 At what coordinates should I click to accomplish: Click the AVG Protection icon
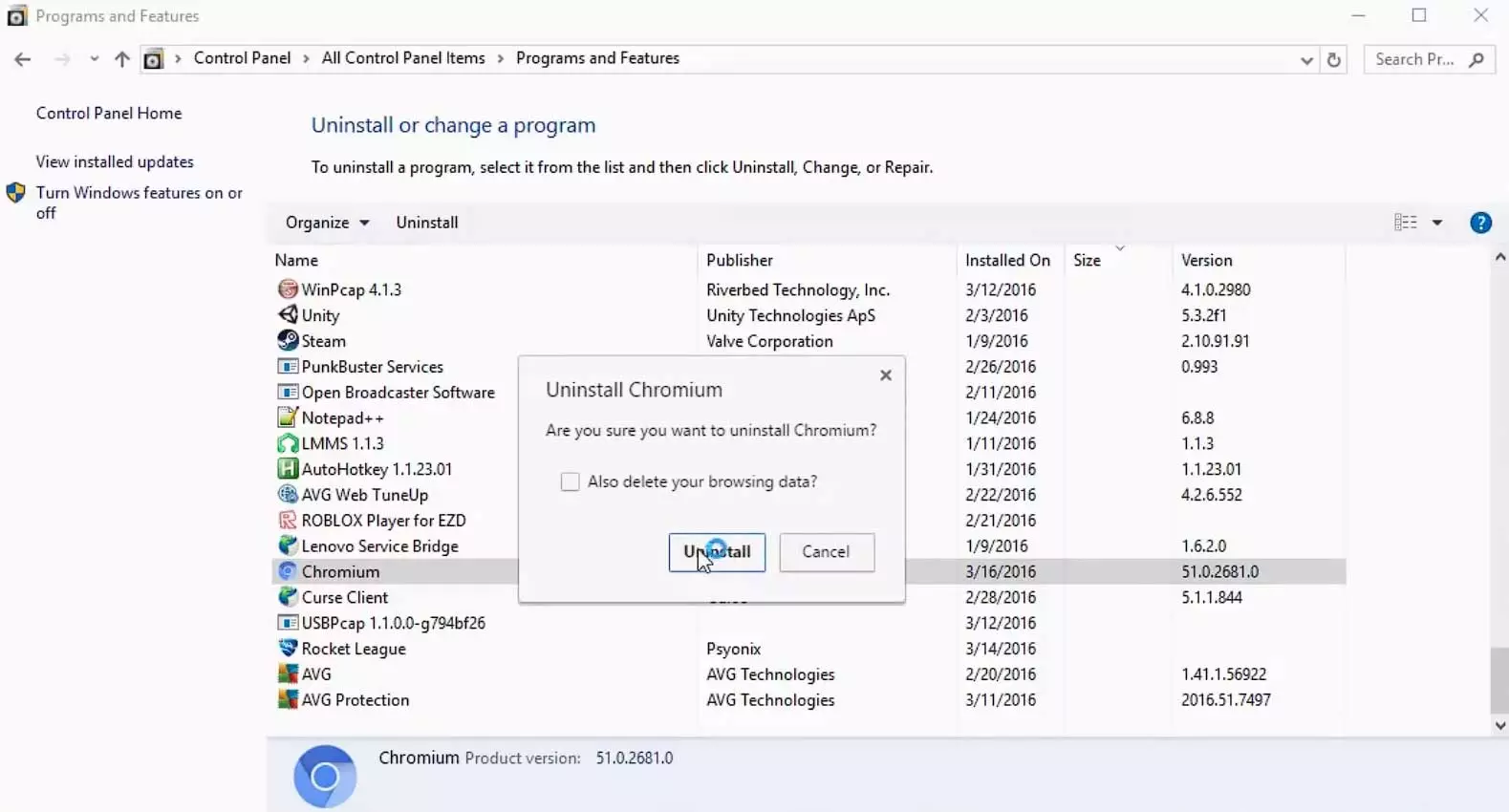(287, 700)
